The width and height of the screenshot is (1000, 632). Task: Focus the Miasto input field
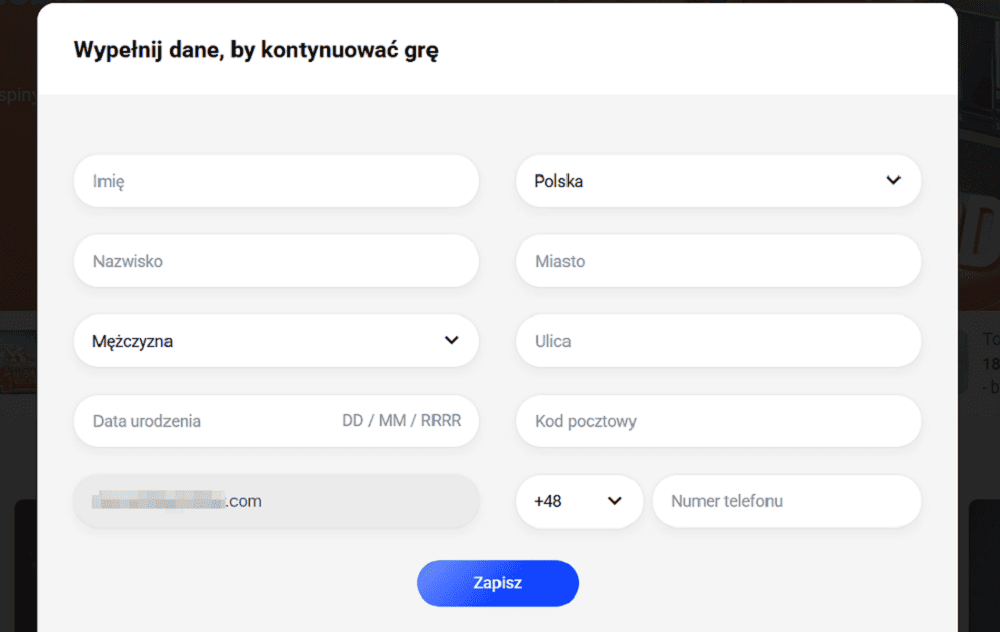pyautogui.click(x=718, y=261)
